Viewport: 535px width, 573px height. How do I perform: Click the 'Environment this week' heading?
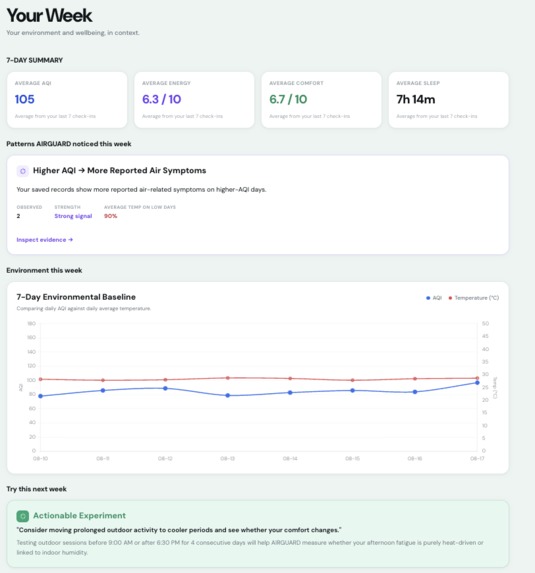click(x=44, y=270)
